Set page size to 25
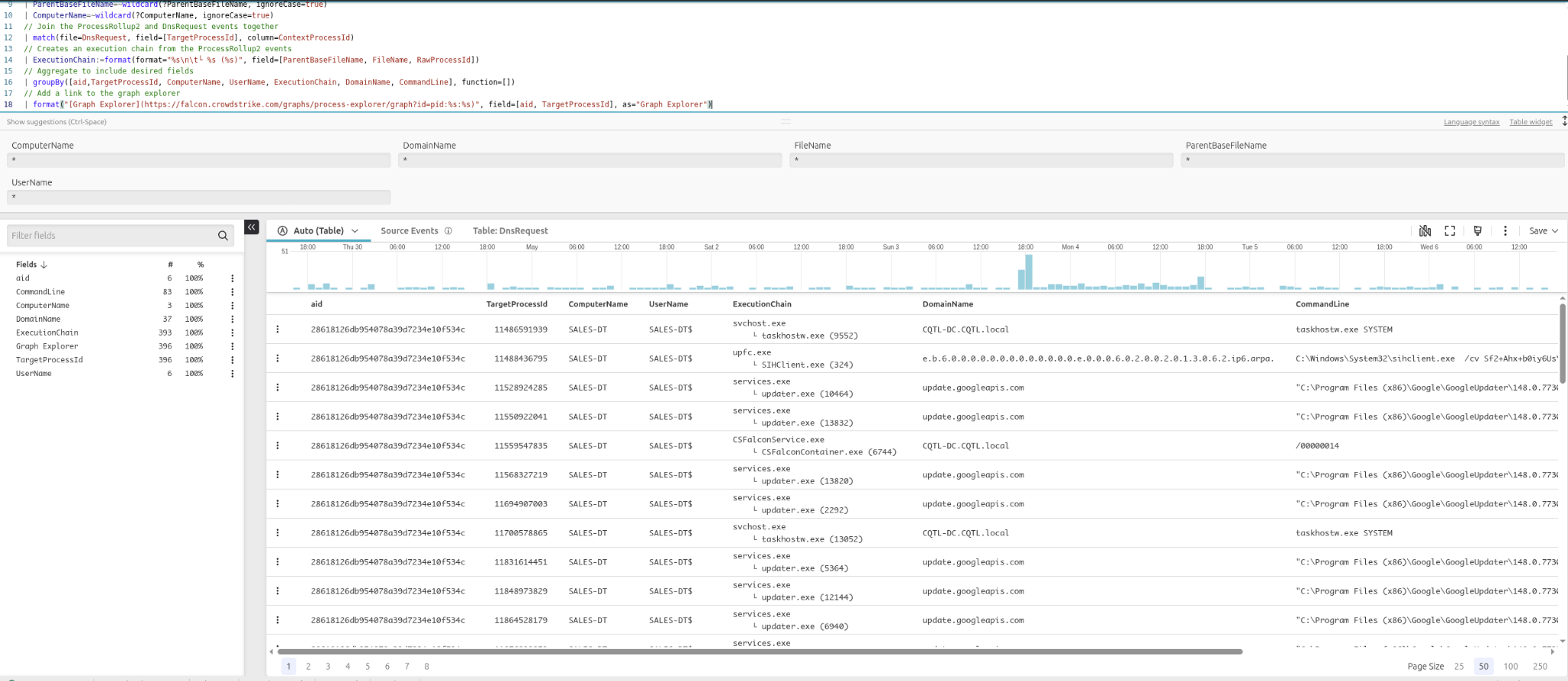Screen dimensions: 1568x681 click(1459, 666)
